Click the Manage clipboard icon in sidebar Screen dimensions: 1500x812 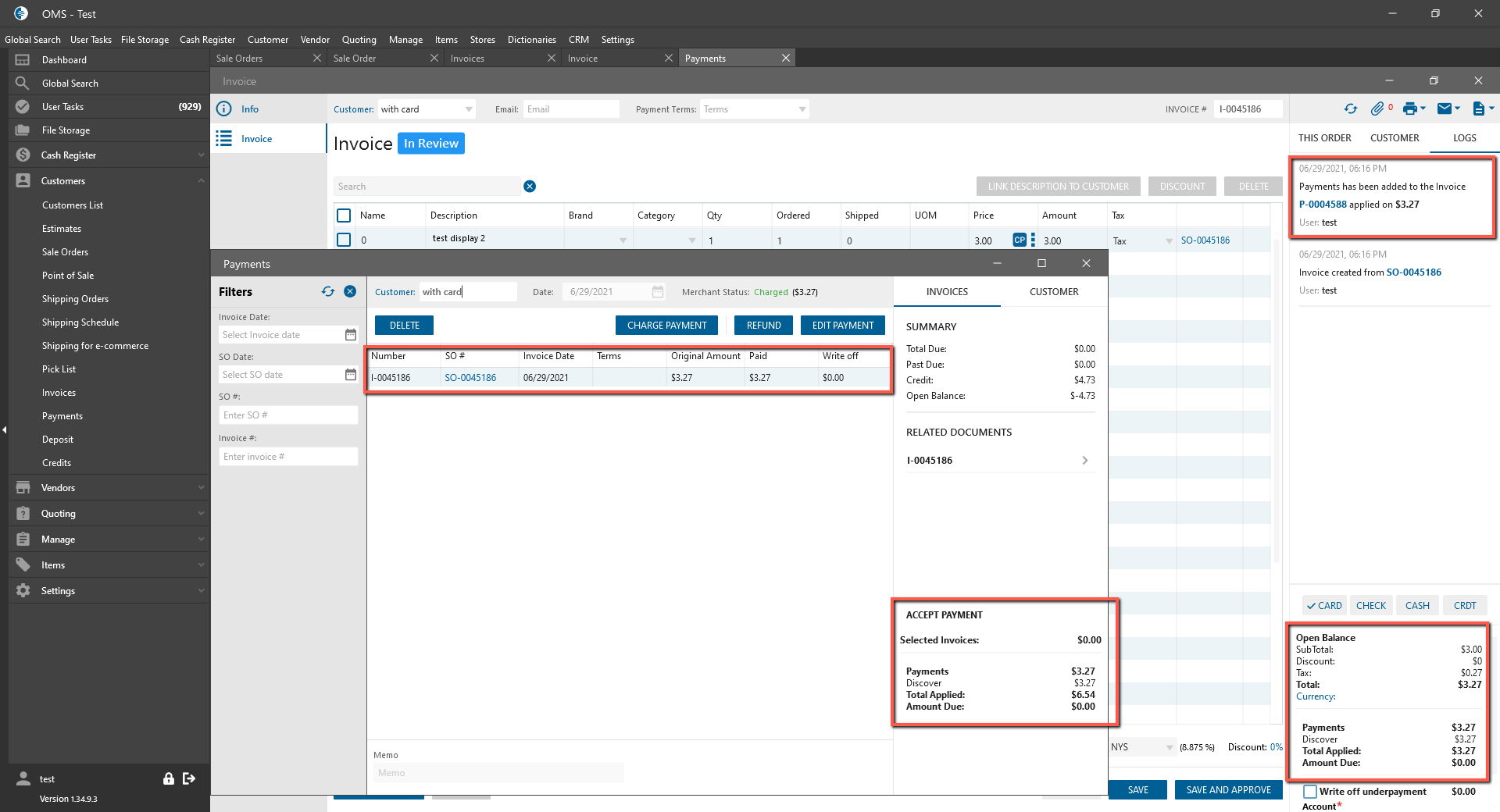pyautogui.click(x=23, y=540)
